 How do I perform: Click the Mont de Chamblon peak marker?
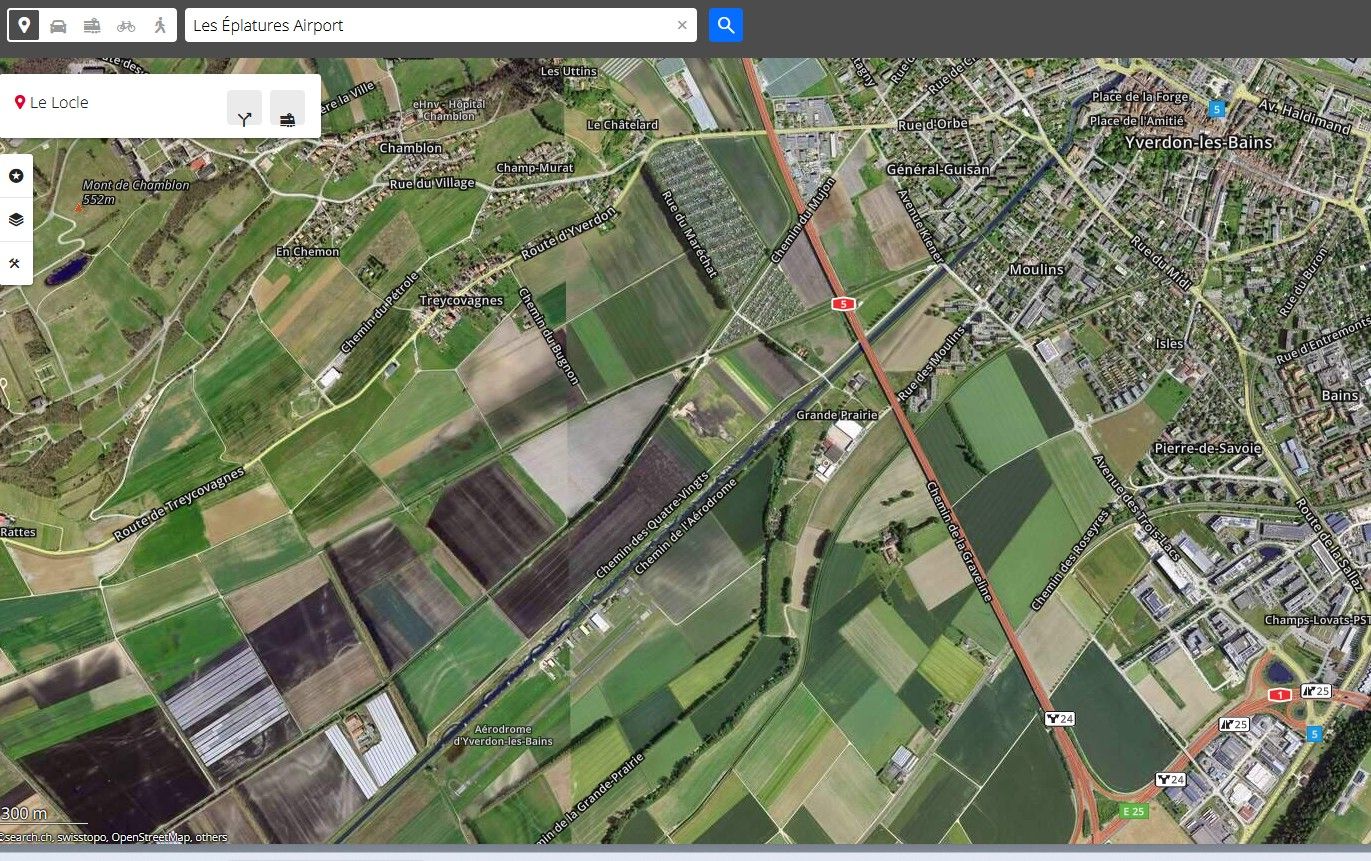pyautogui.click(x=79, y=207)
